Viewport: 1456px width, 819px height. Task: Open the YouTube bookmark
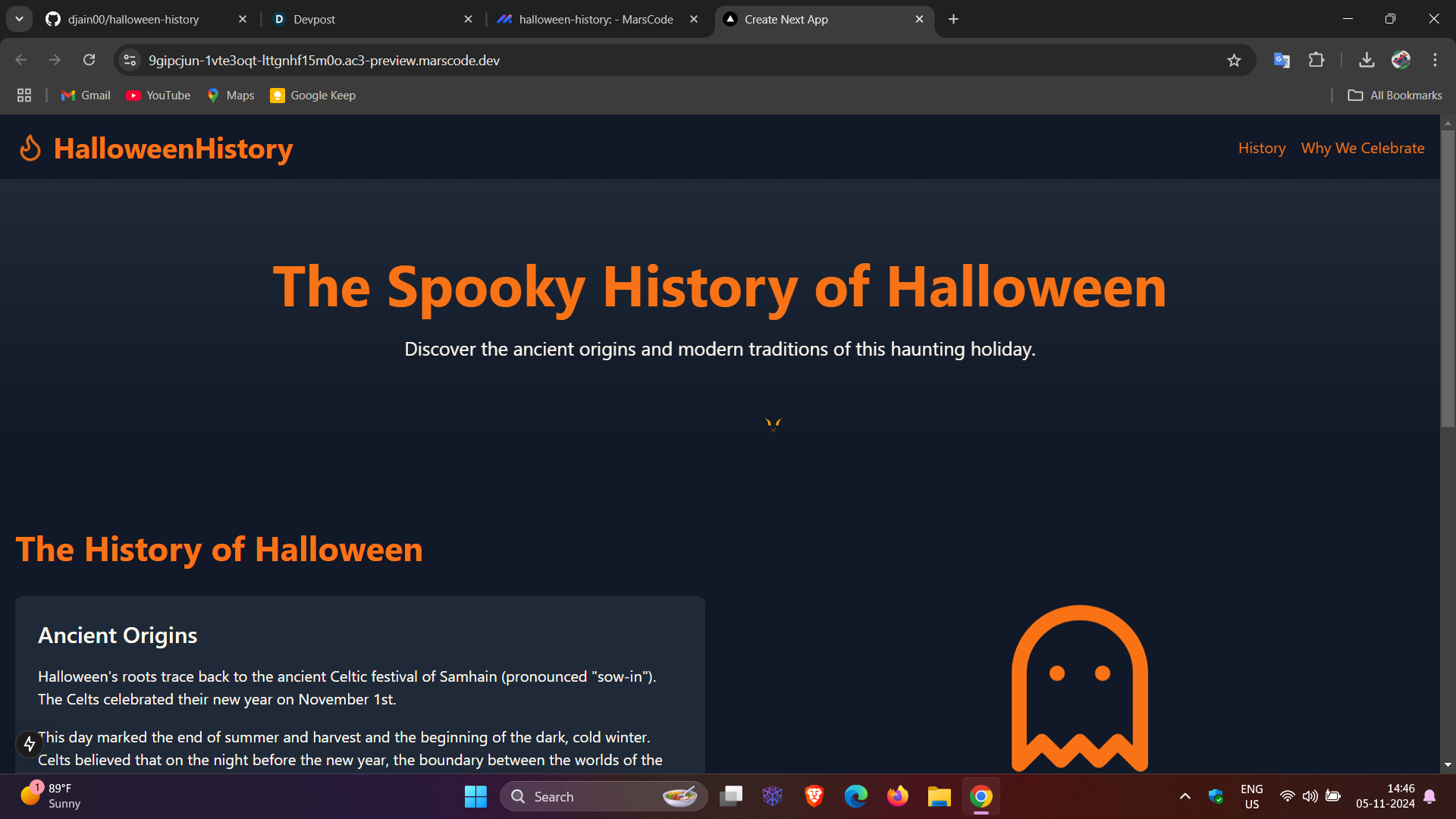158,96
